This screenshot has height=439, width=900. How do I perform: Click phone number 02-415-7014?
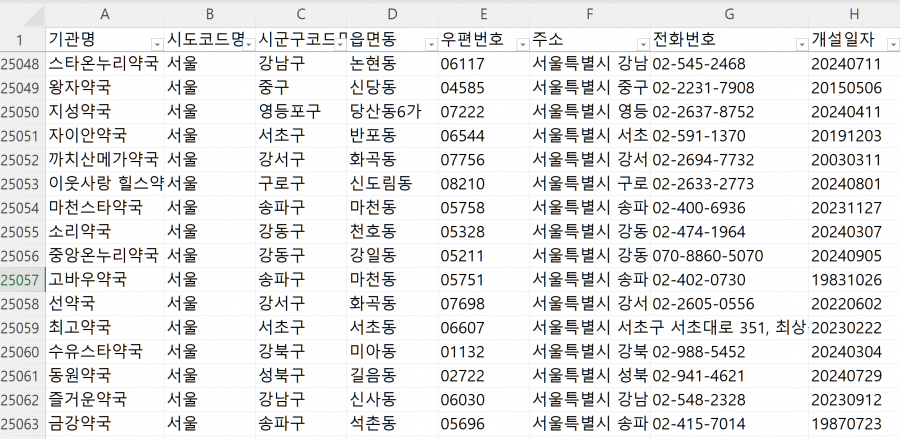[730, 424]
